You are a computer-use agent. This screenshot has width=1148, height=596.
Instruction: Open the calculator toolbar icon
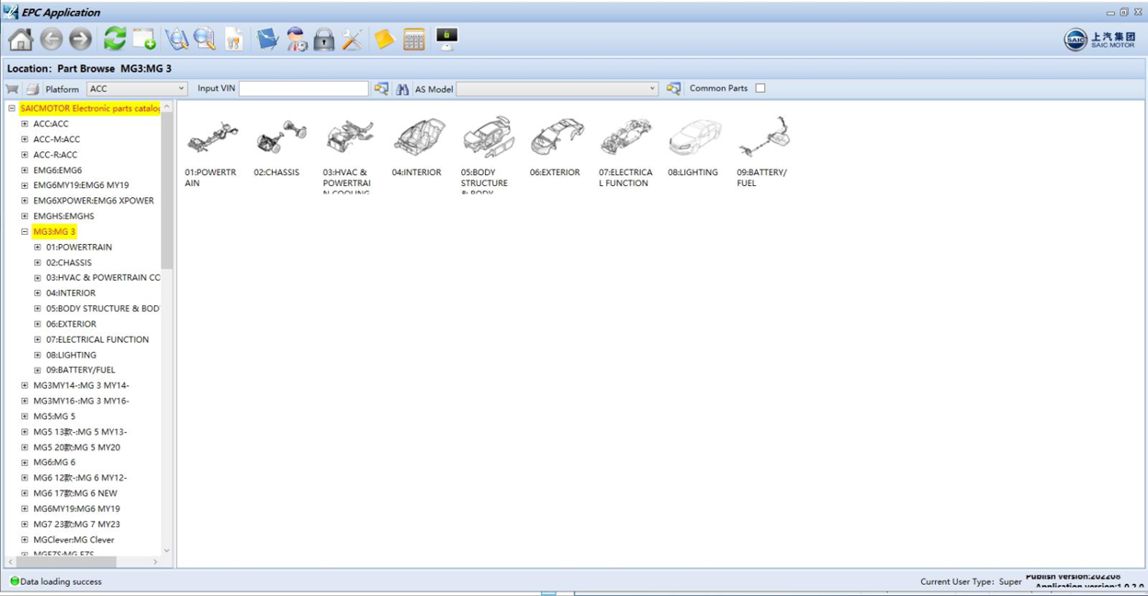tap(414, 39)
